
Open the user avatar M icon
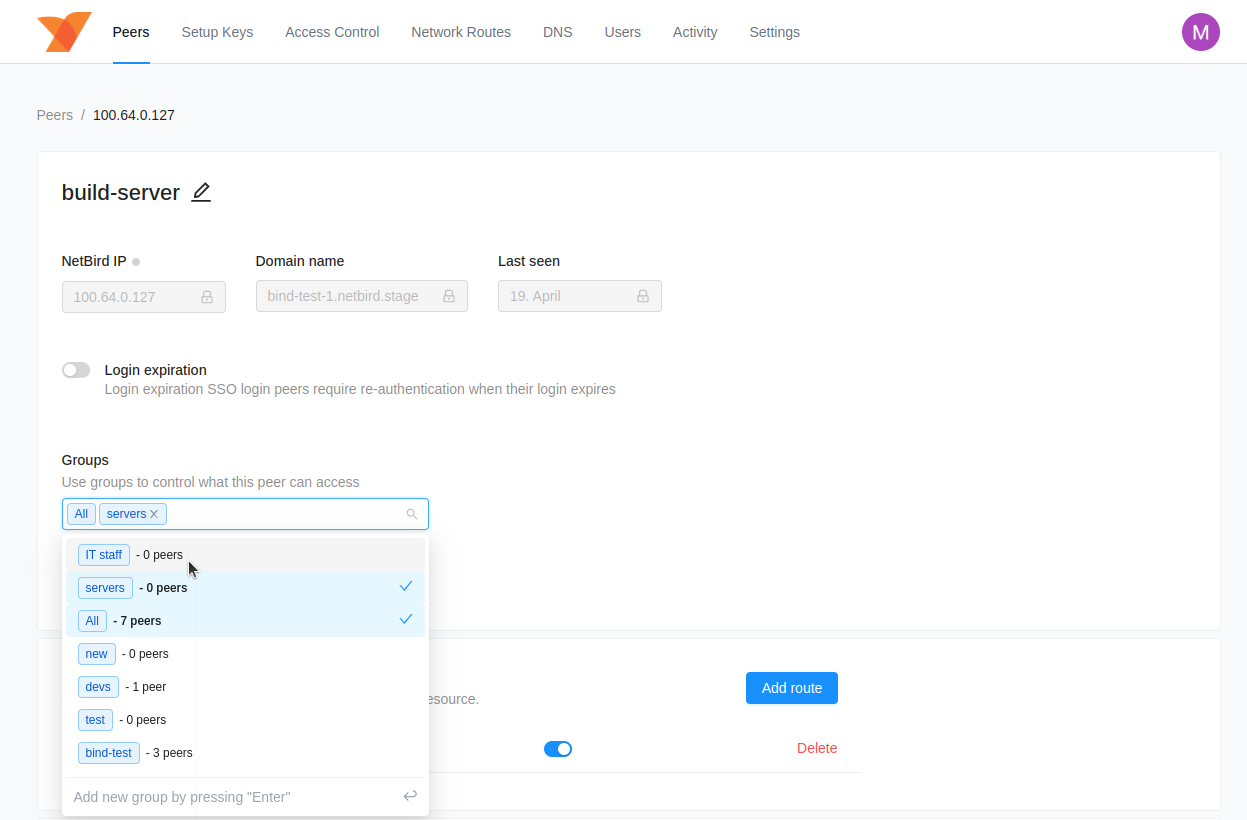(x=1200, y=32)
